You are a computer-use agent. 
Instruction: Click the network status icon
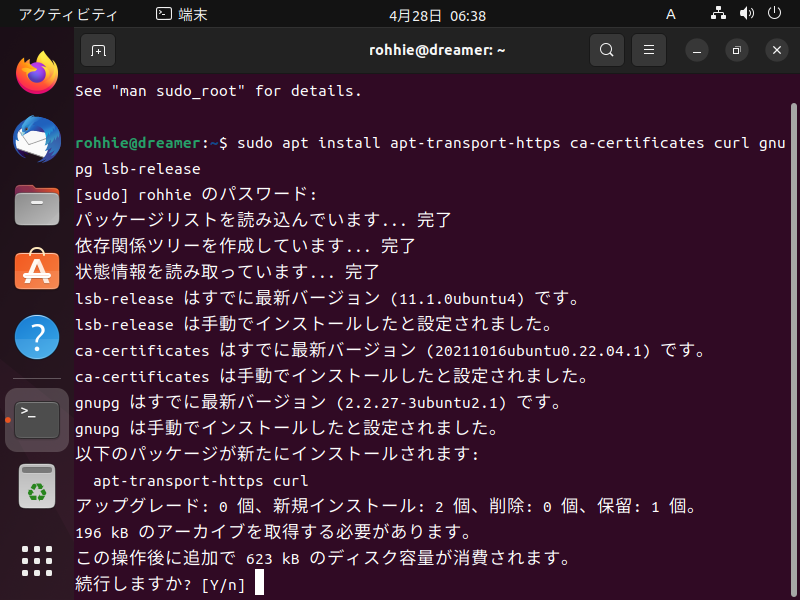pyautogui.click(x=718, y=14)
